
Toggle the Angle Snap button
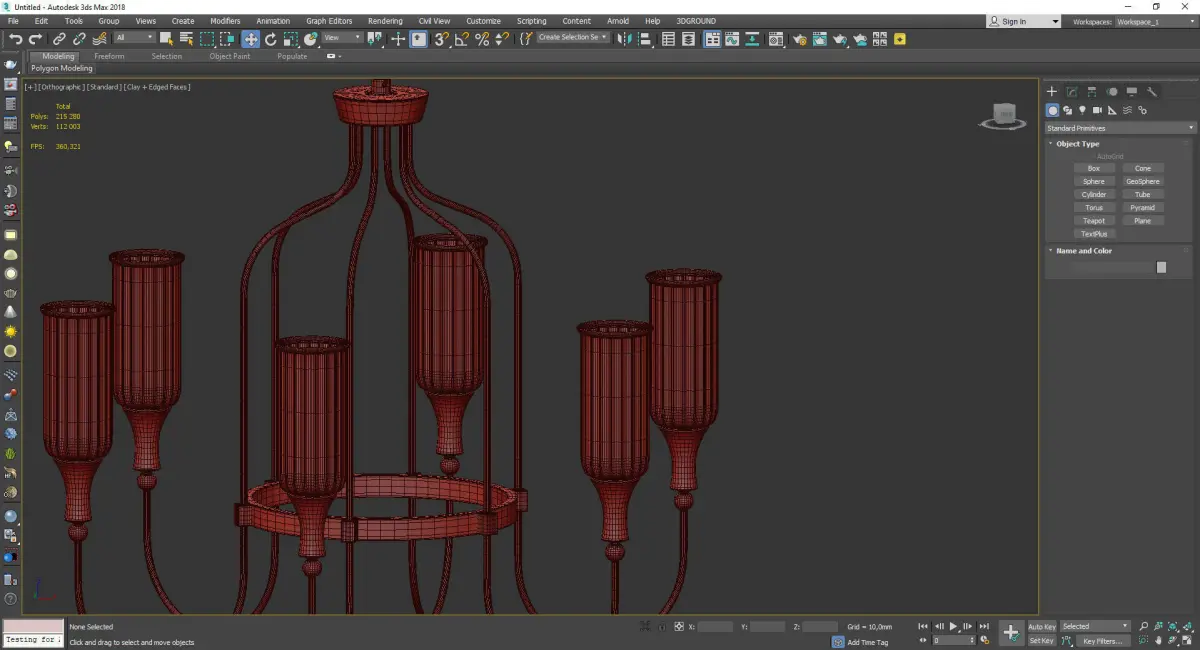[461, 39]
